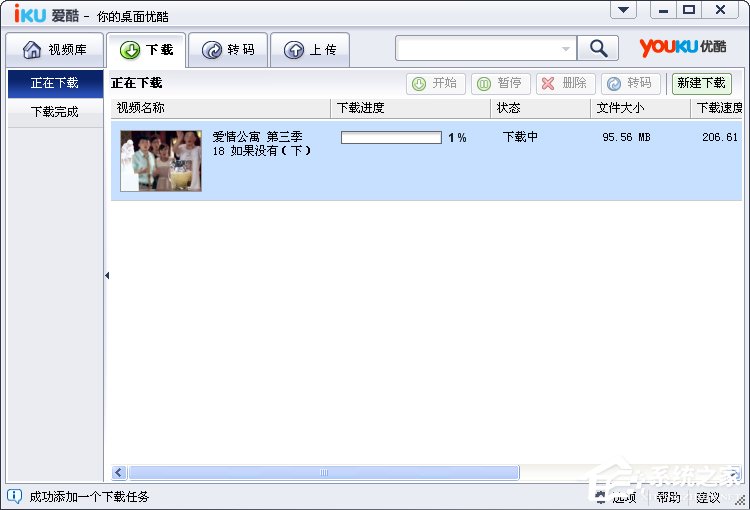Open 帮助 help in status bar

tap(668, 498)
